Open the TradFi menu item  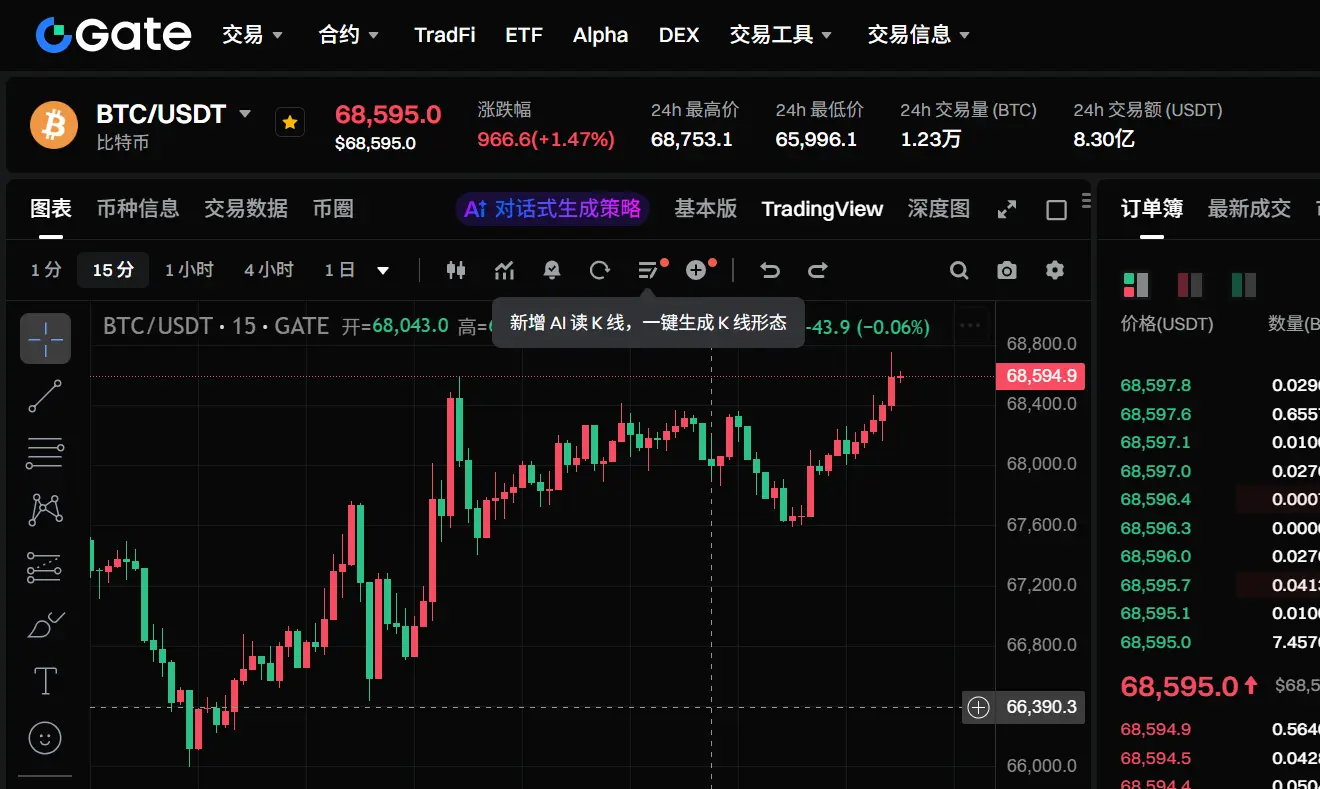(445, 35)
